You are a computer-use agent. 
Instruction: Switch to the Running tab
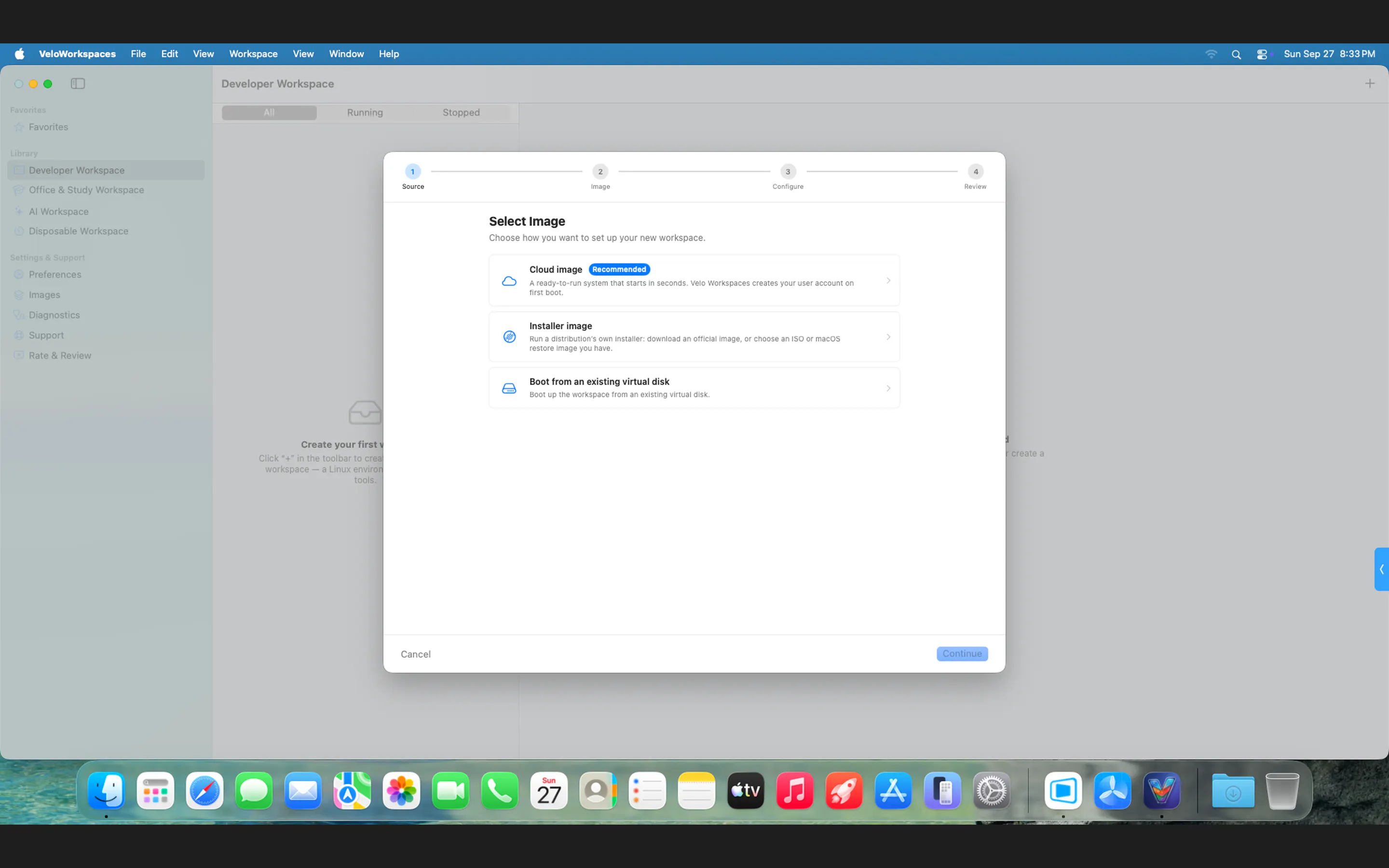tap(365, 112)
